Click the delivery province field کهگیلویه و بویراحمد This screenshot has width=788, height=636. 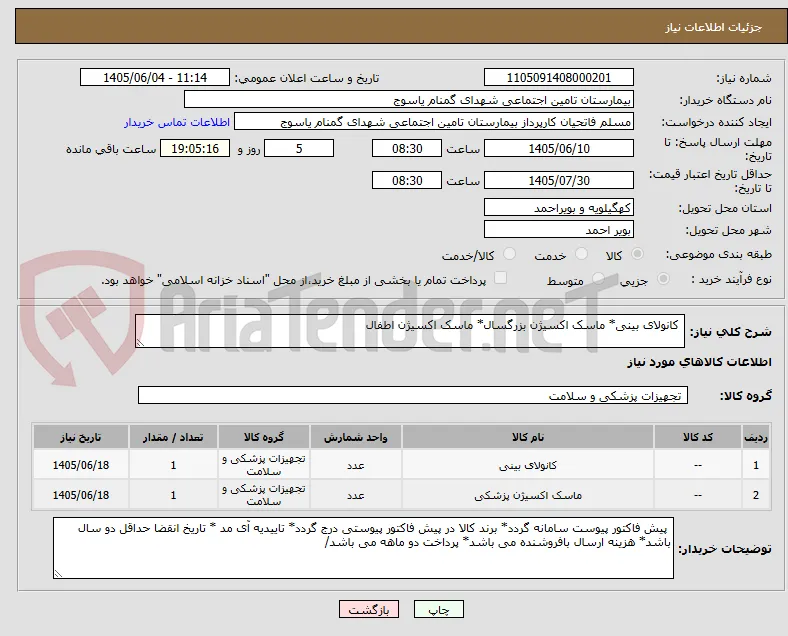559,207
